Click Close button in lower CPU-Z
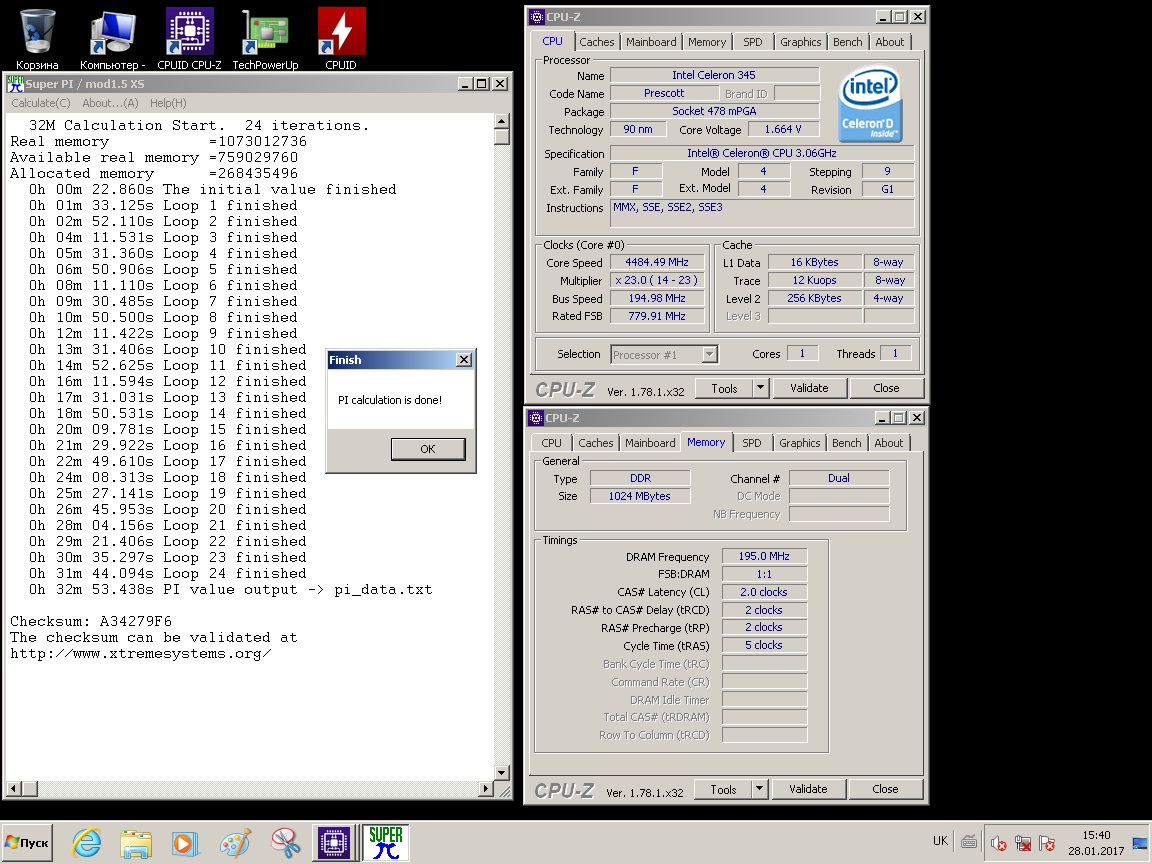 885,789
